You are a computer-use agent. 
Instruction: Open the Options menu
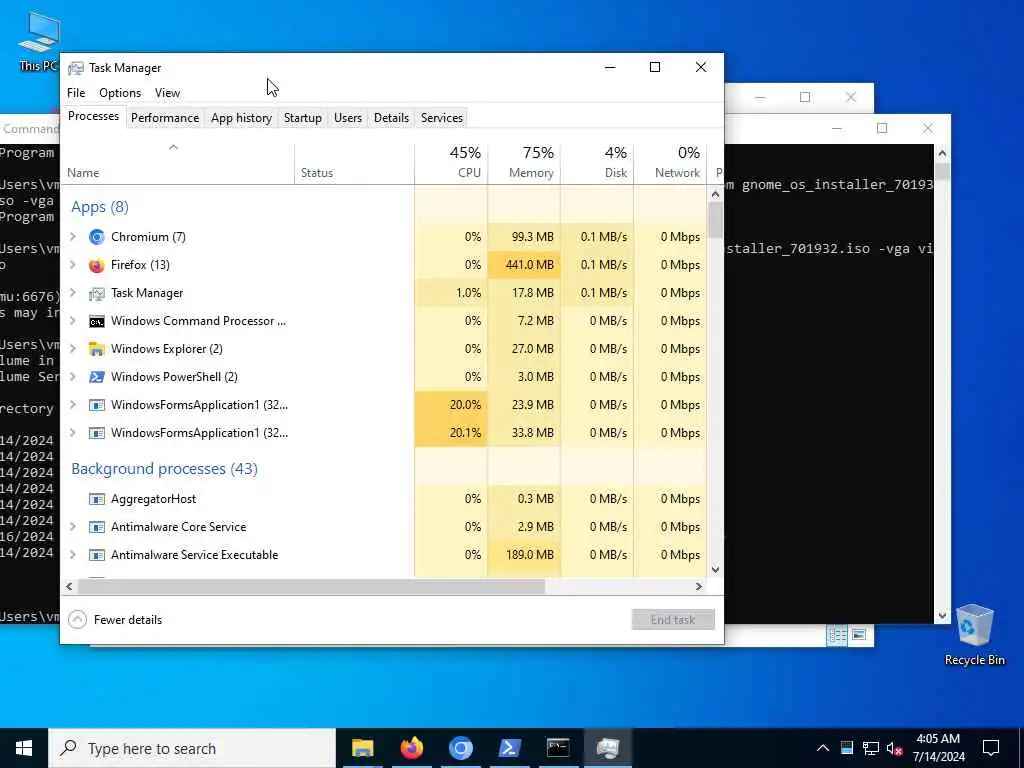(120, 93)
